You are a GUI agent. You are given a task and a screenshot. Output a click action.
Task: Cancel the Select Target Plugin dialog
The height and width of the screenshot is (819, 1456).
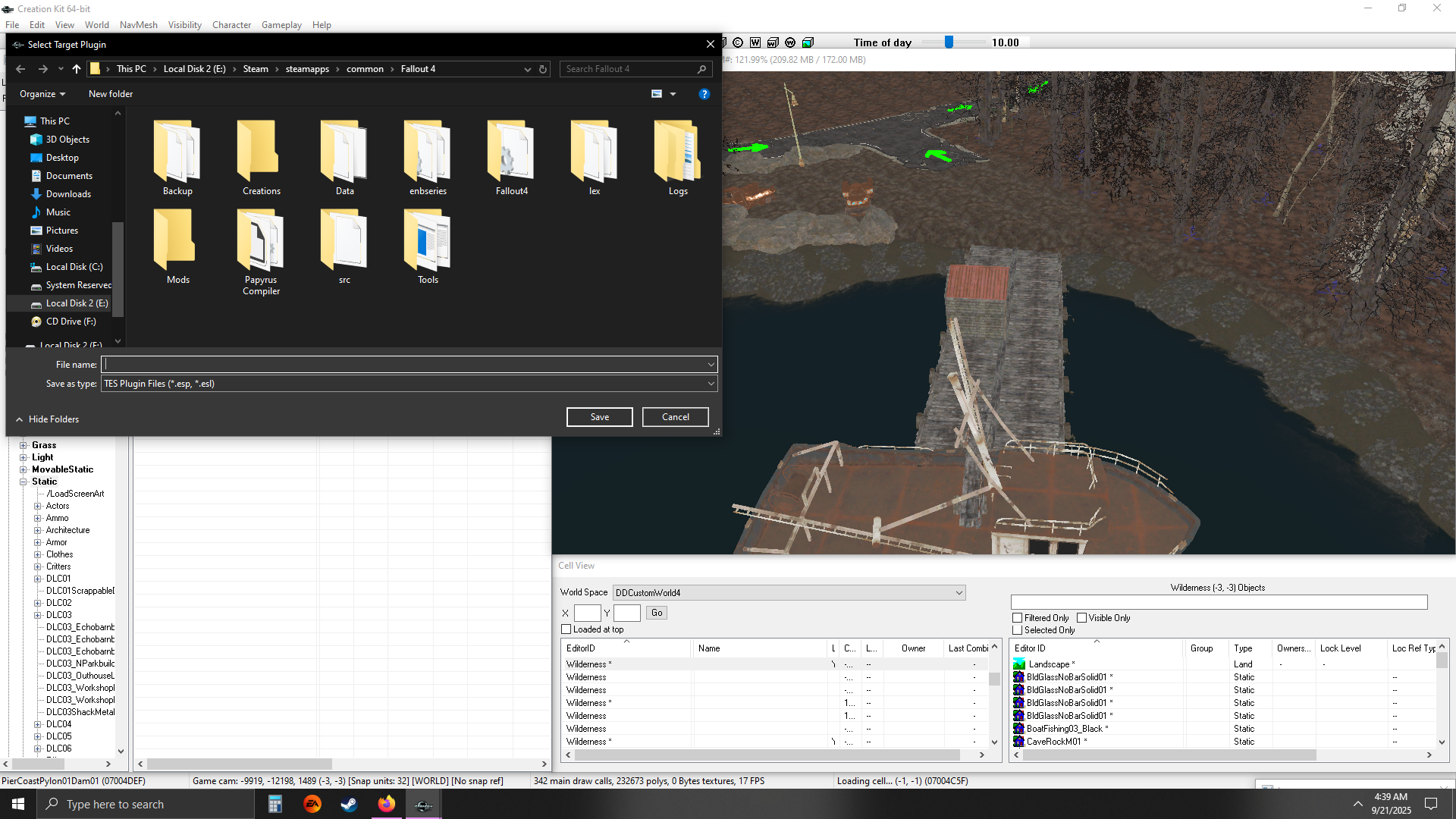click(x=676, y=417)
